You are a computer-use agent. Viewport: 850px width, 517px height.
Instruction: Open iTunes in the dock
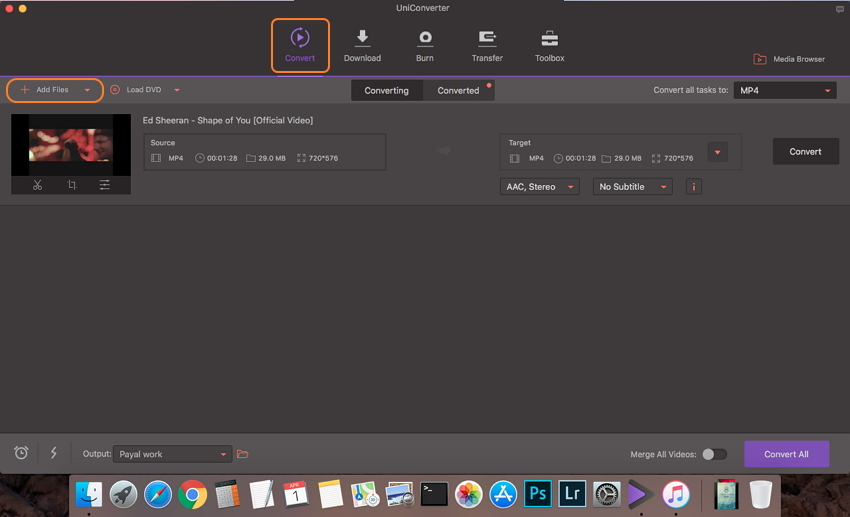pos(676,494)
